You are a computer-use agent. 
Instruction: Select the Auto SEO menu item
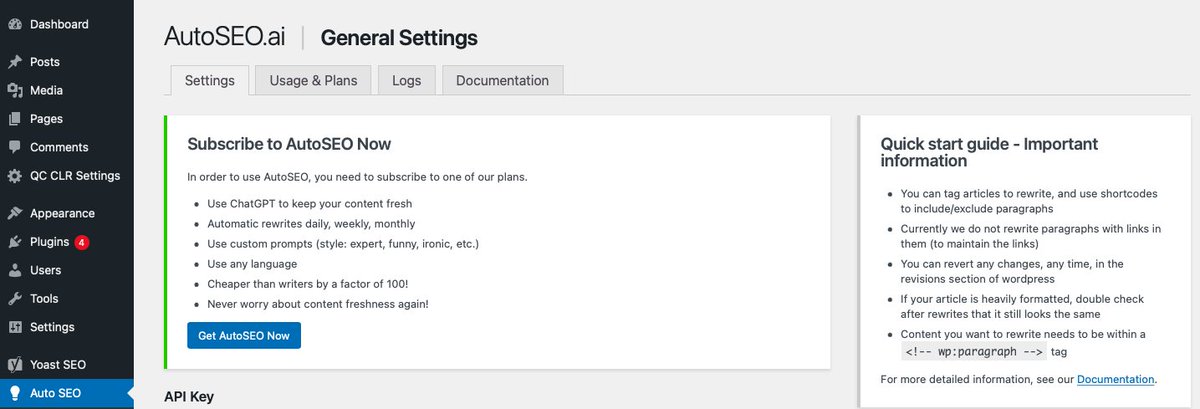point(67,393)
